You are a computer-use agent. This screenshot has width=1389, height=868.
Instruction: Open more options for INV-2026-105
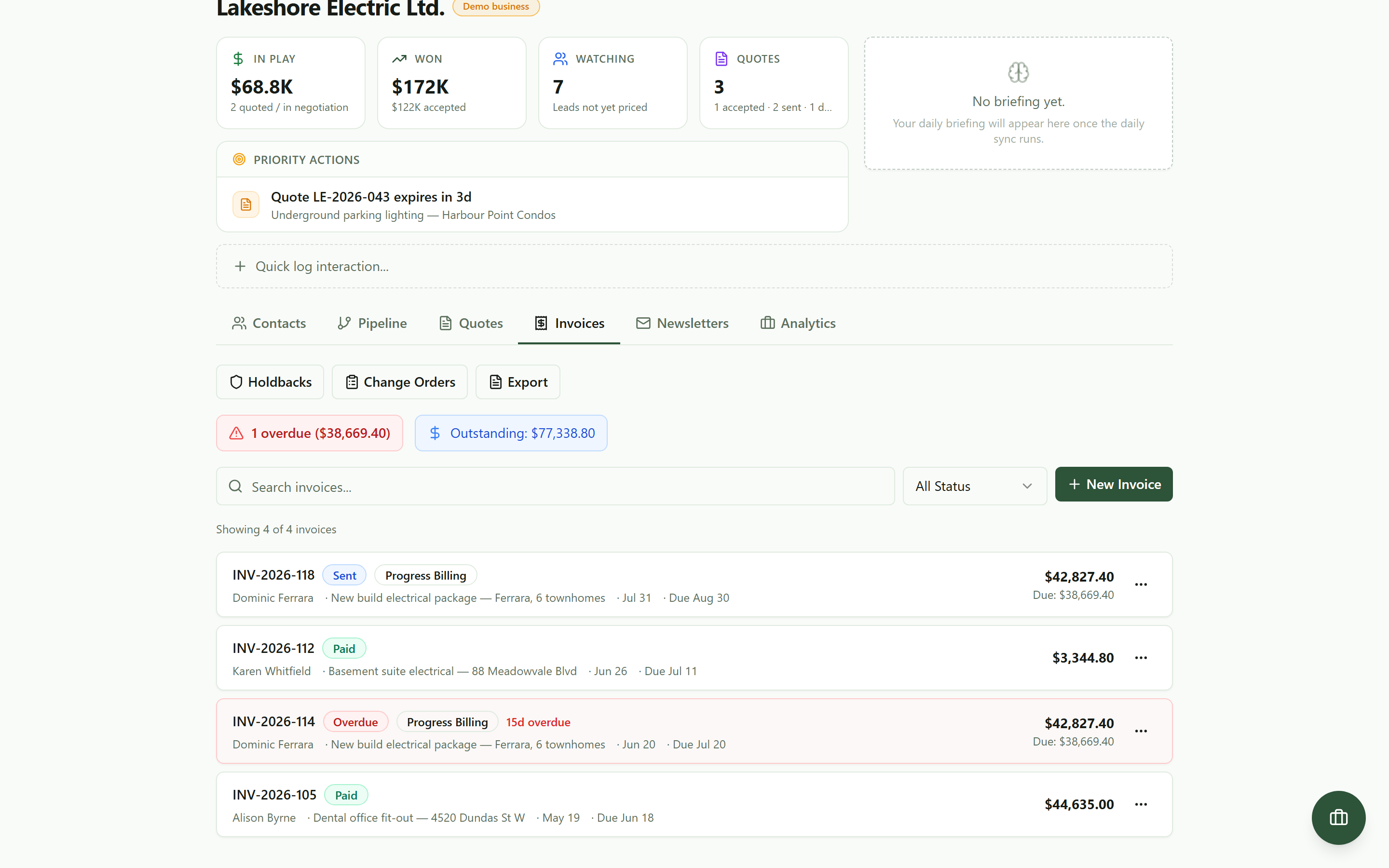(1141, 804)
